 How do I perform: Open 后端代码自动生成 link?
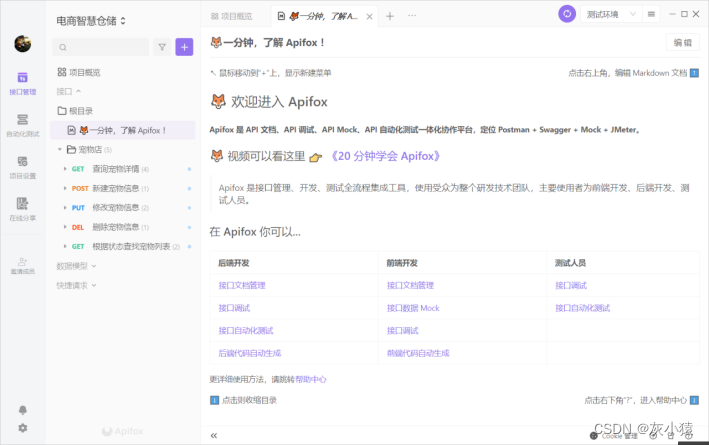click(x=250, y=353)
